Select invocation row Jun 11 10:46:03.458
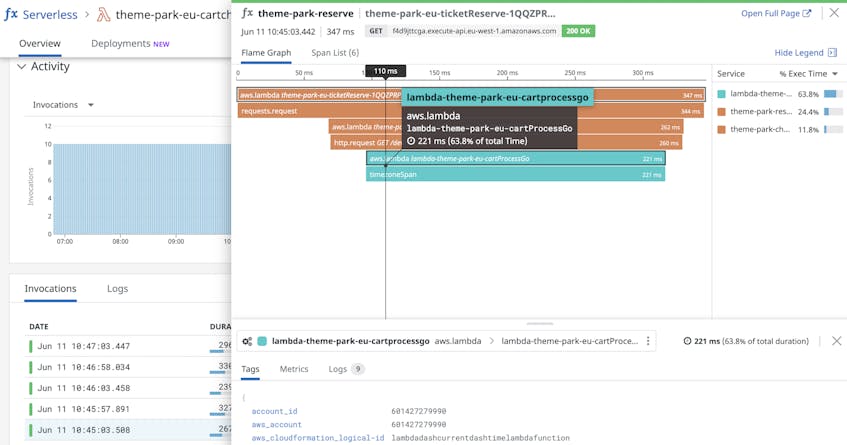Image resolution: width=847 pixels, height=445 pixels. [129, 388]
